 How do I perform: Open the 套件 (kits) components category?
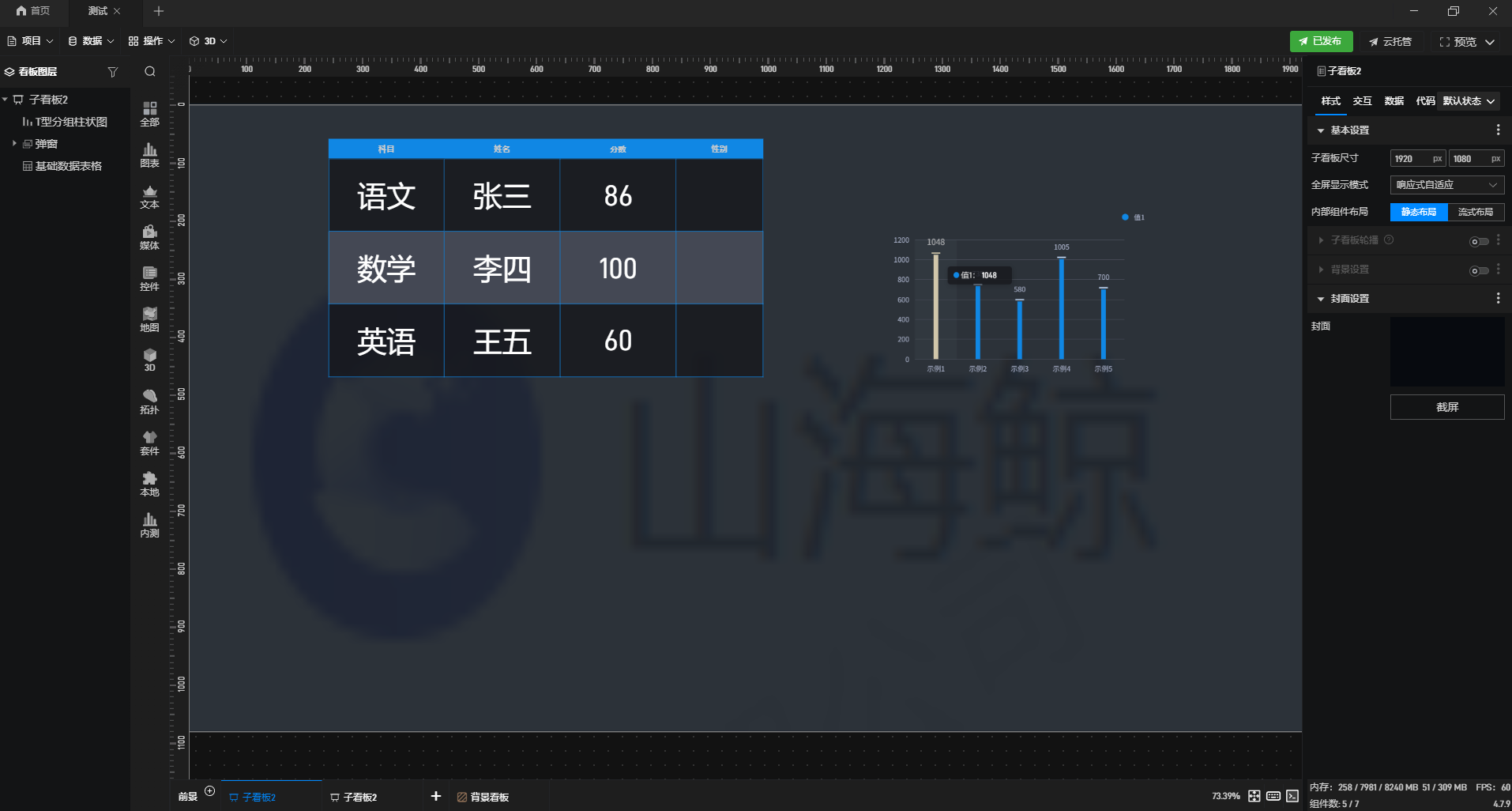point(149,443)
